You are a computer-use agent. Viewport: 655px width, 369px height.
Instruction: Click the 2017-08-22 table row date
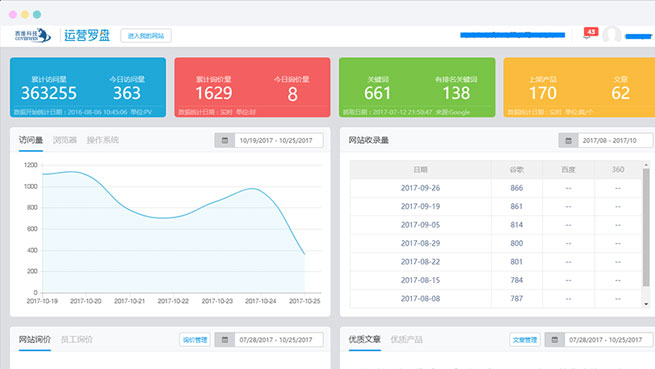point(420,262)
